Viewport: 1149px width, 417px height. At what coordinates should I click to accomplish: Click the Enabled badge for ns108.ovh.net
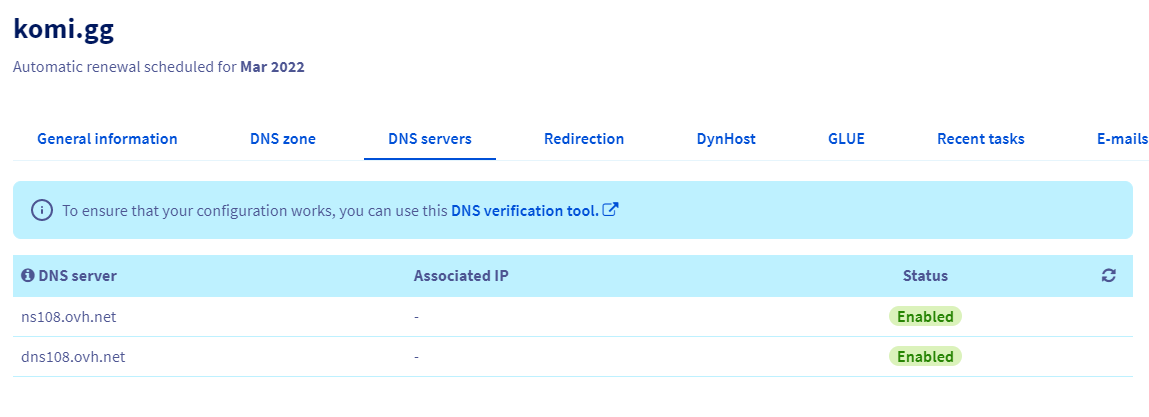(x=925, y=317)
